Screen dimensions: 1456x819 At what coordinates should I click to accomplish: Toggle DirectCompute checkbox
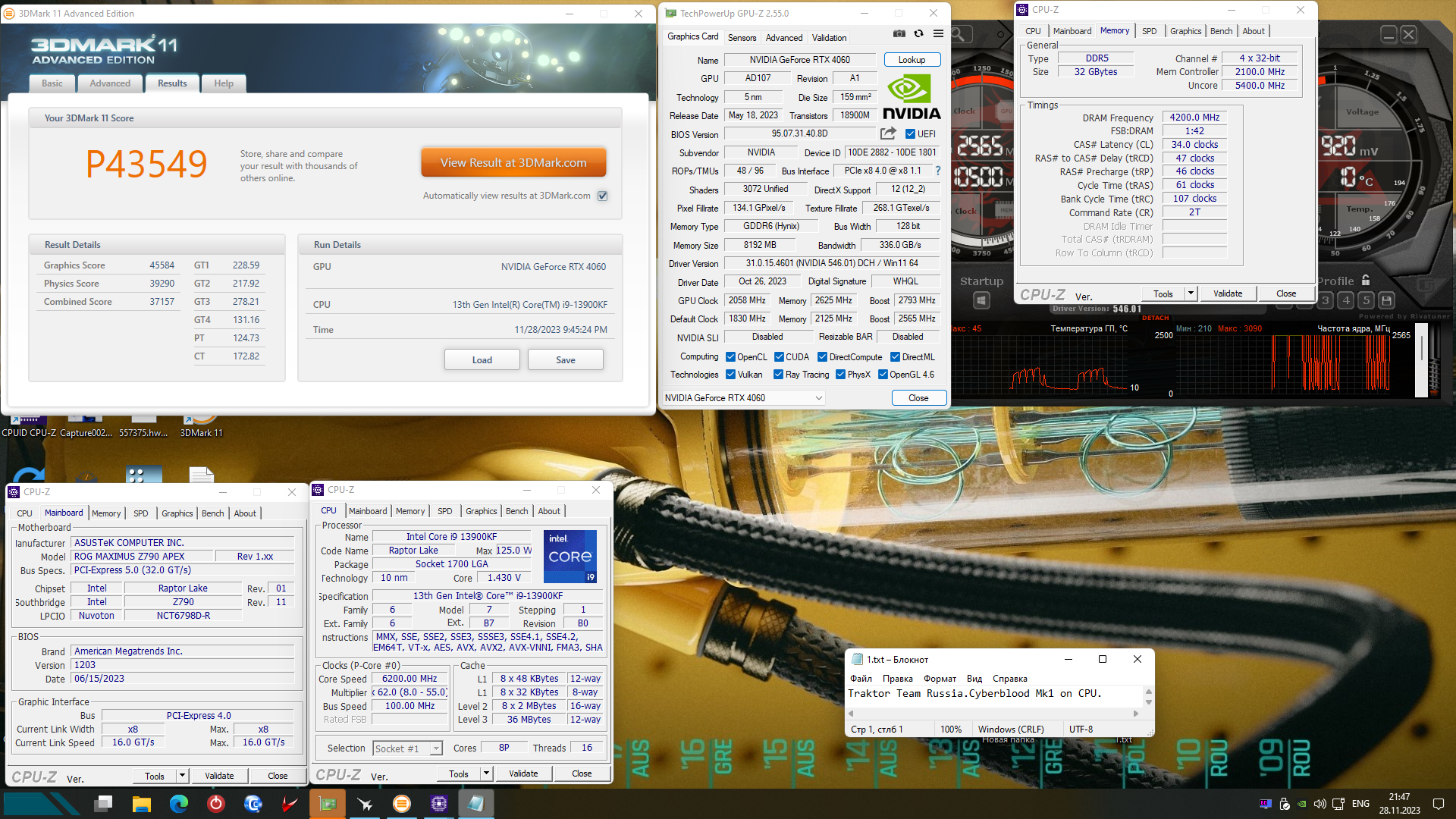[822, 357]
